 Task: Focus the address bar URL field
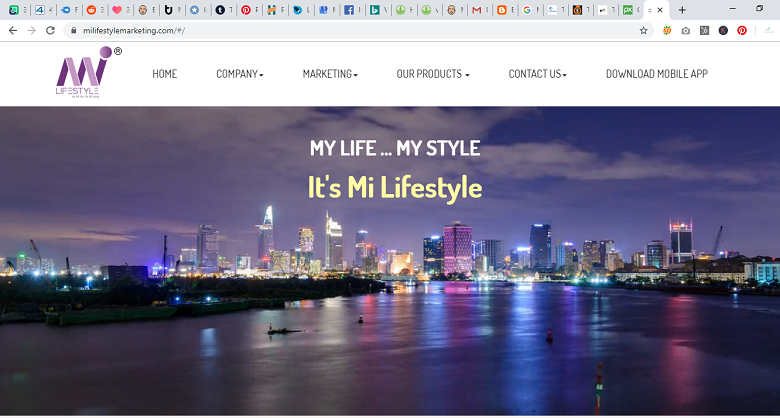(x=358, y=30)
